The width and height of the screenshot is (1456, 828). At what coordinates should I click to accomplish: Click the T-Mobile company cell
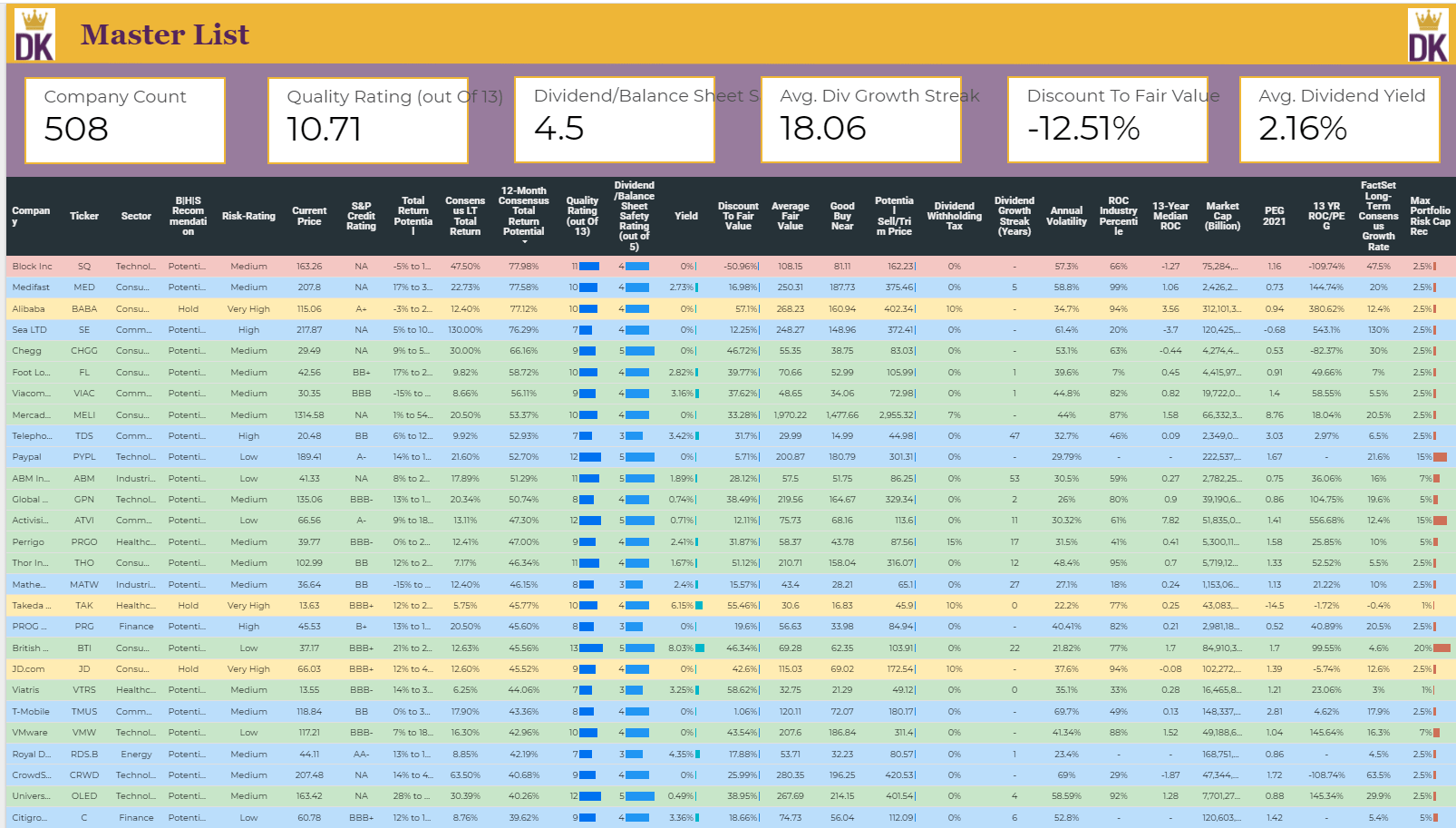coord(31,712)
